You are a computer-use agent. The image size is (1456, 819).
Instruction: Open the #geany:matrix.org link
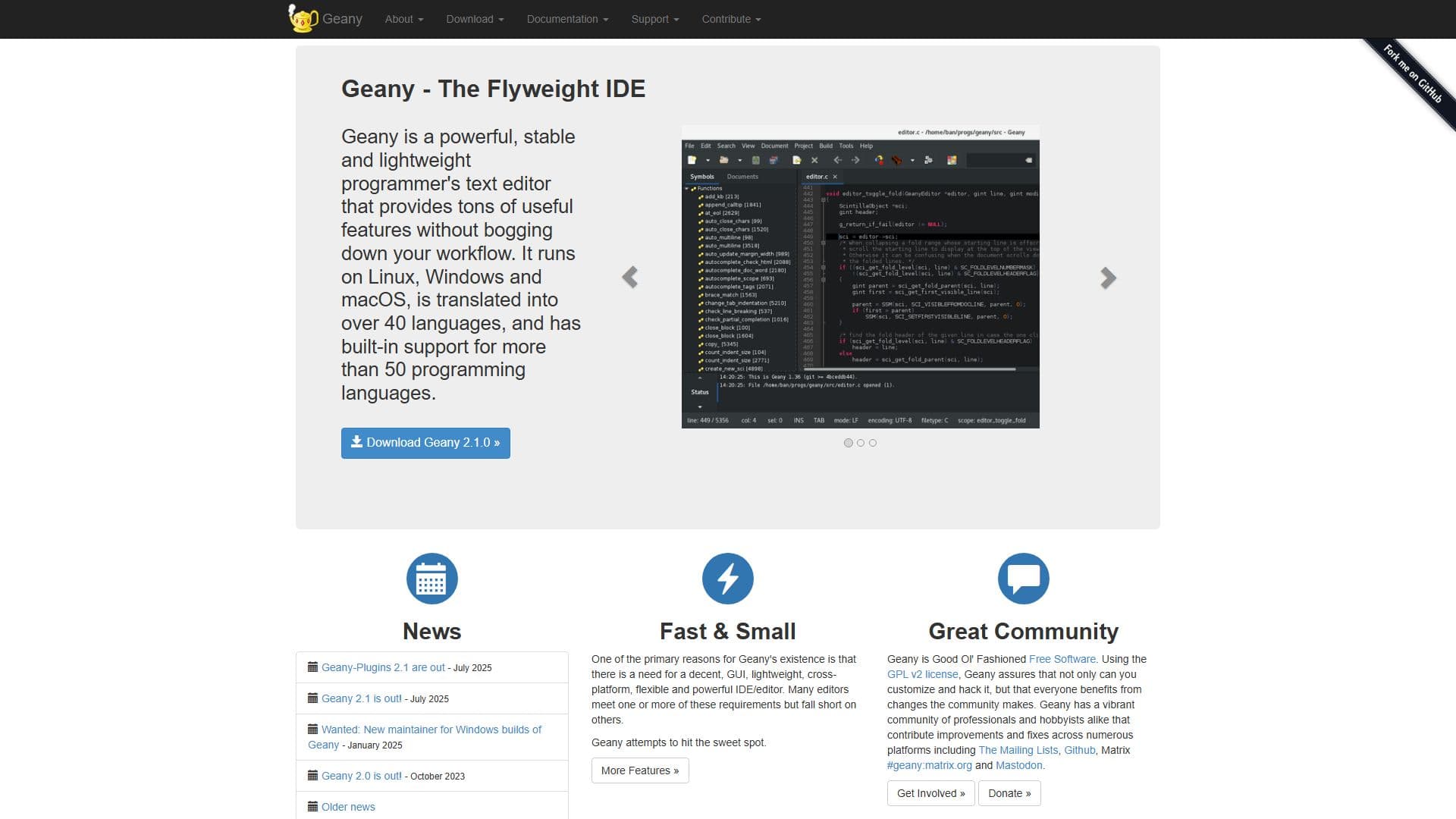click(929, 765)
